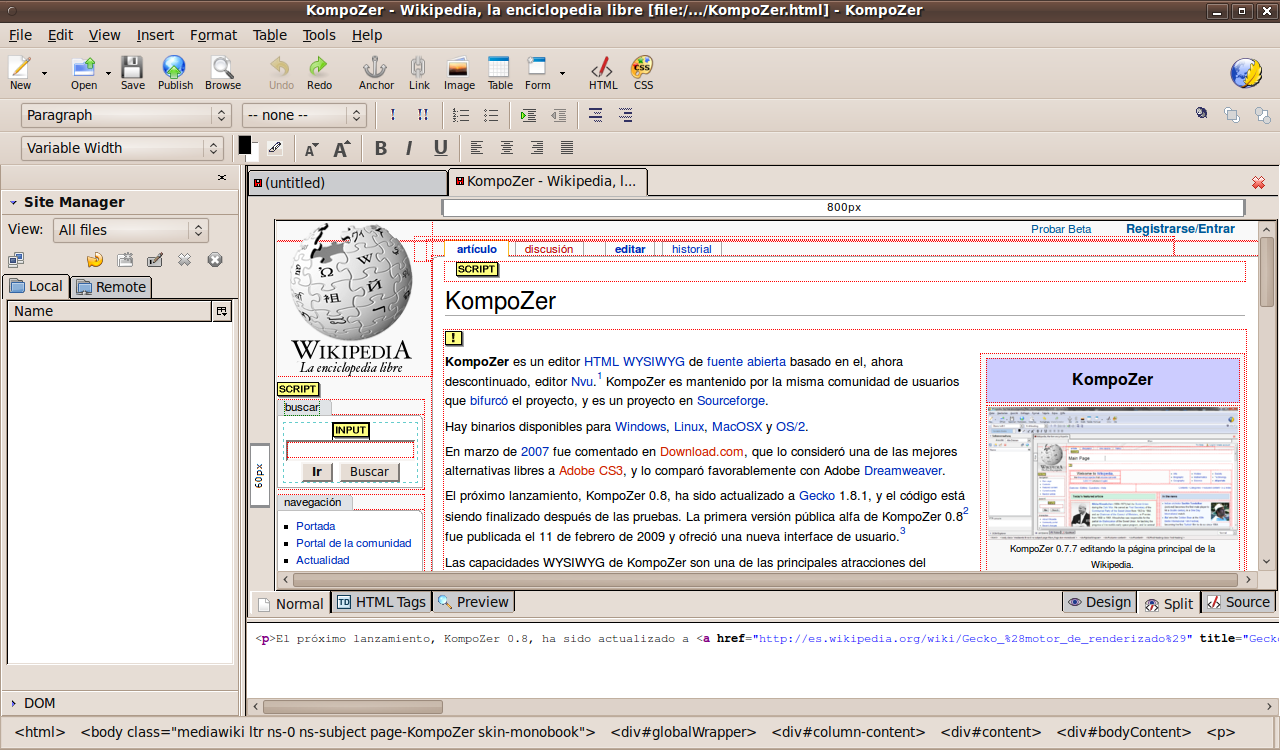This screenshot has height=750, width=1280.
Task: Open the Format menu
Action: (x=213, y=35)
